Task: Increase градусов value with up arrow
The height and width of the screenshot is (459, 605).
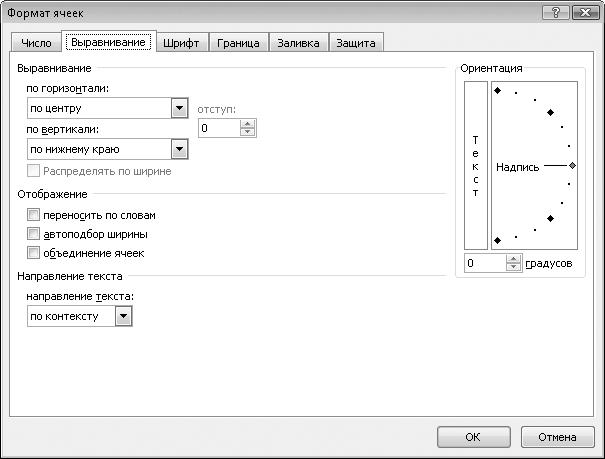Action: click(x=514, y=259)
